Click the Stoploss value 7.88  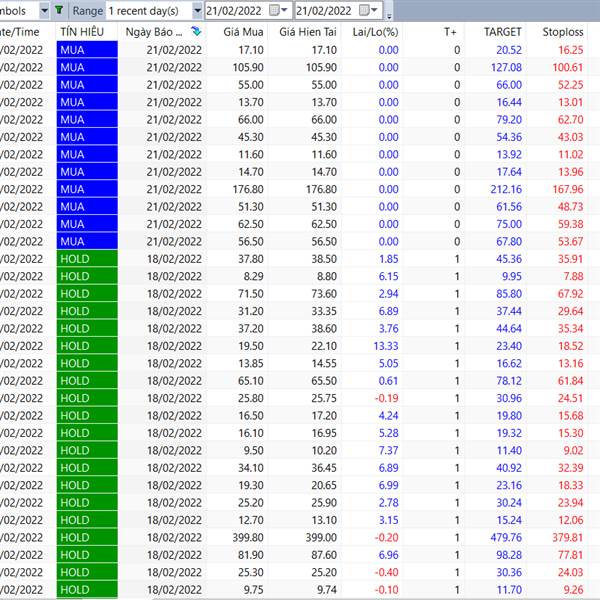click(x=573, y=276)
